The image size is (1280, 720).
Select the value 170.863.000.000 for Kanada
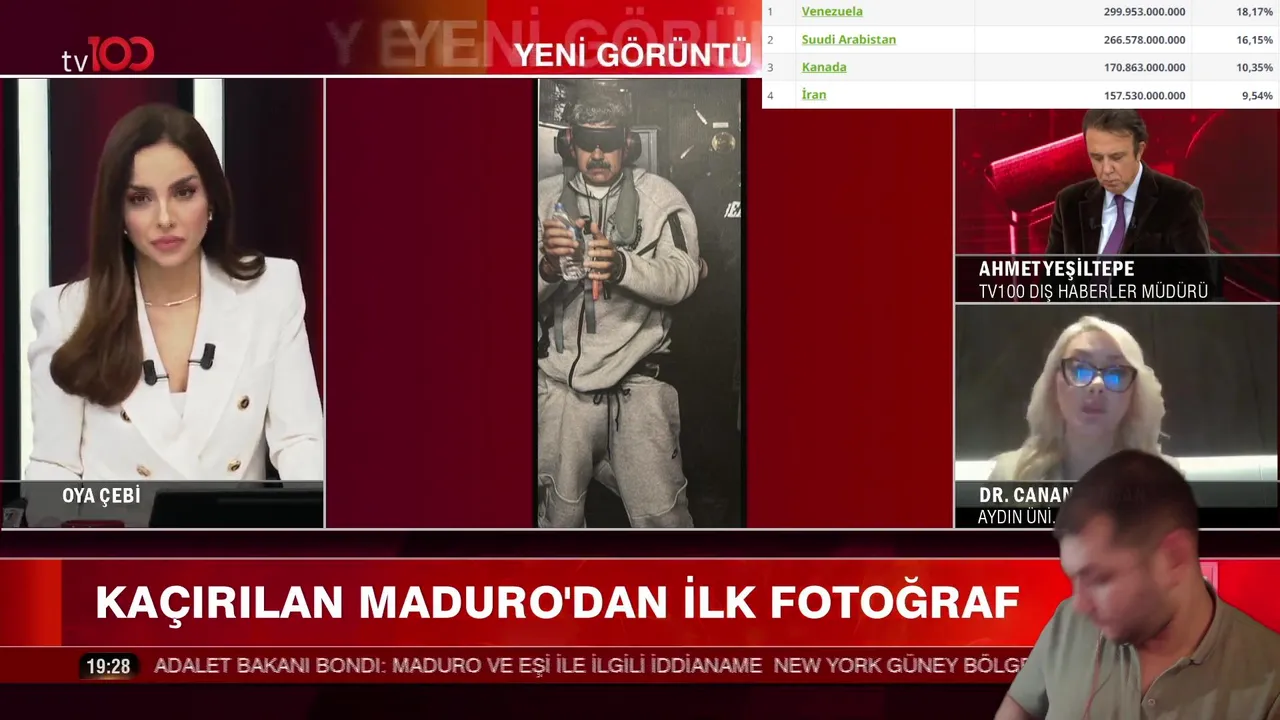1144,68
